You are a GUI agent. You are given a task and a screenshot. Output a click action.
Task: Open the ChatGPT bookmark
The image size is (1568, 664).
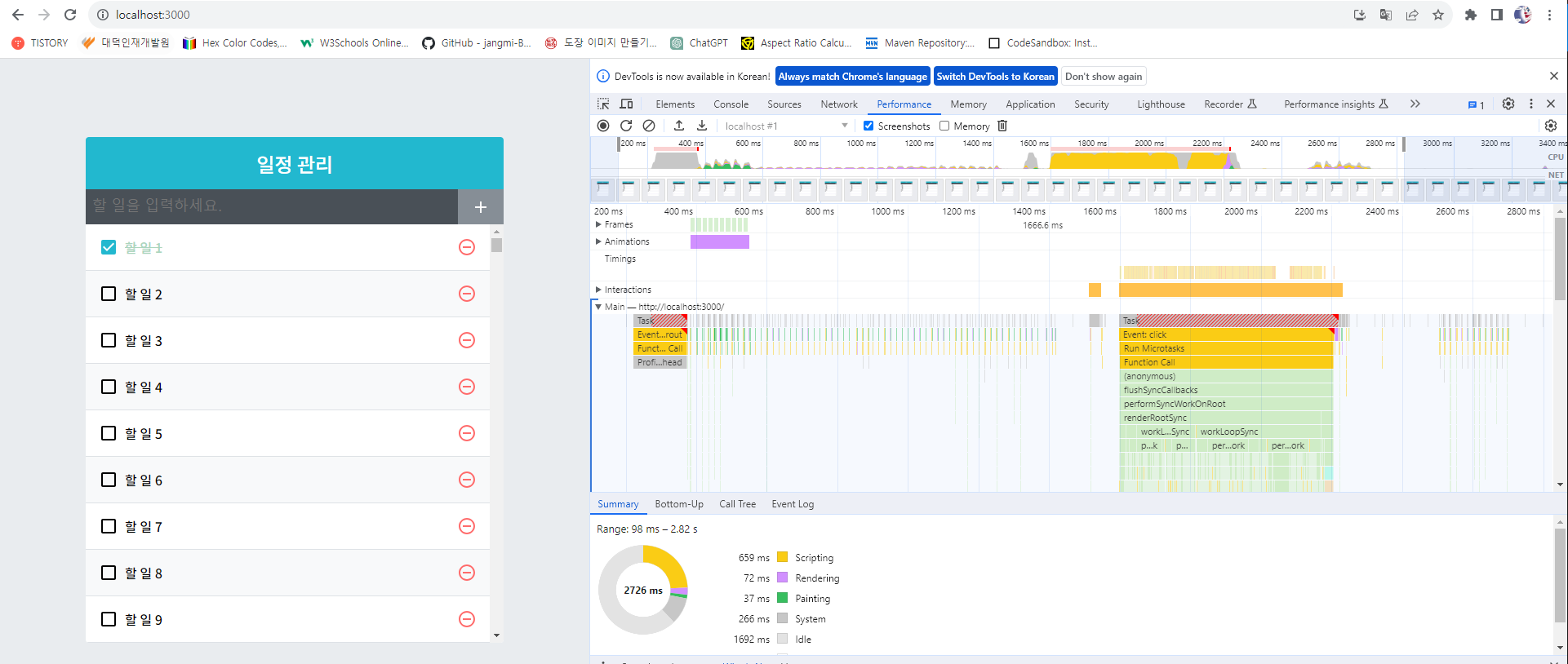point(699,43)
